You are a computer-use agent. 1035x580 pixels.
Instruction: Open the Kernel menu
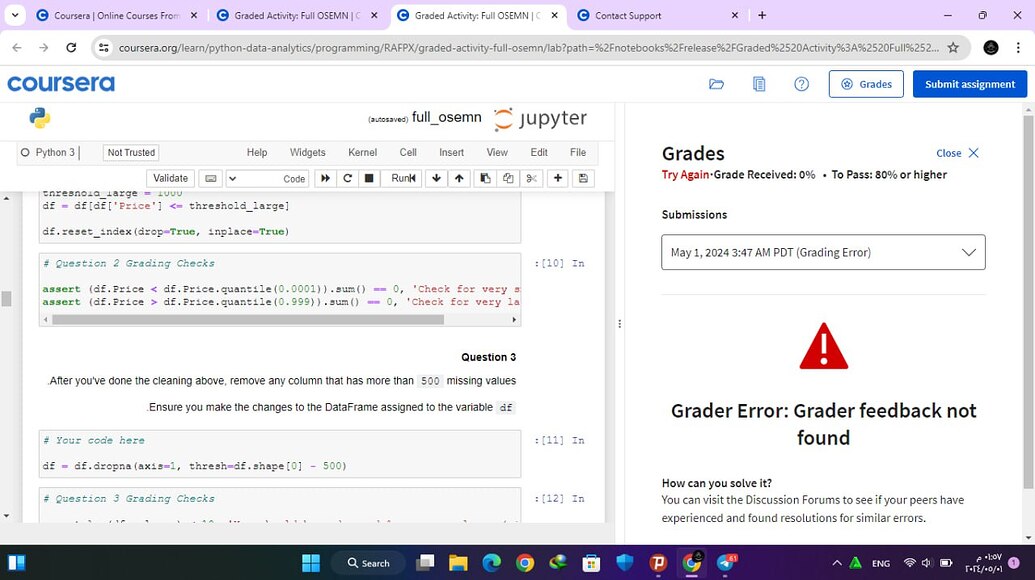tap(362, 152)
